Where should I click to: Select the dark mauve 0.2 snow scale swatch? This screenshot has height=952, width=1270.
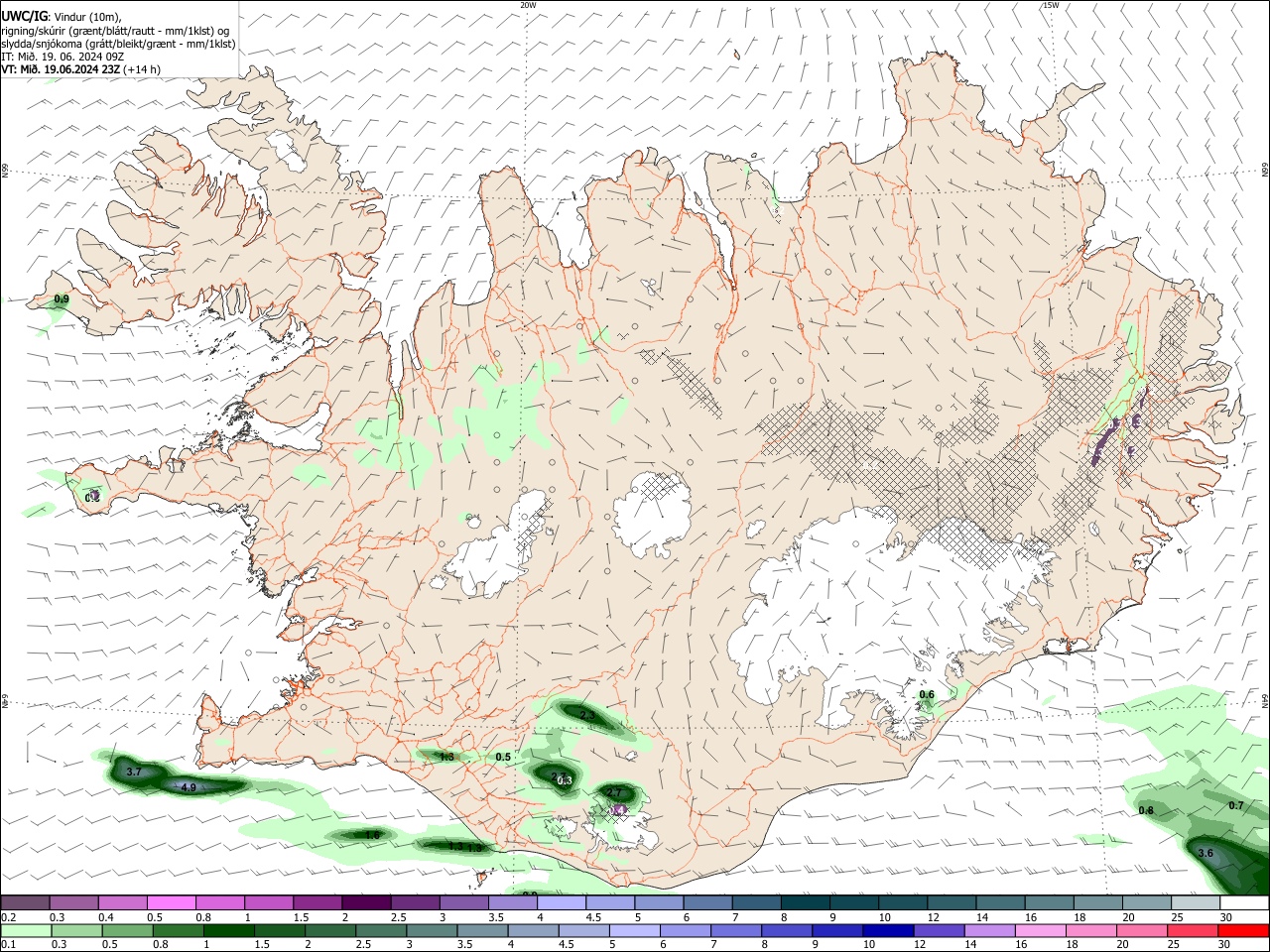(x=25, y=902)
